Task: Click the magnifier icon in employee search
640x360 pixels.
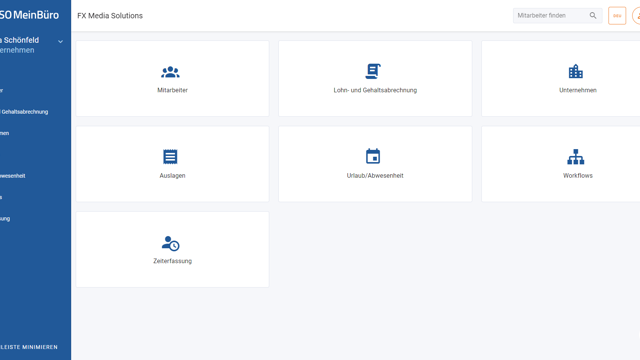Action: 593,16
